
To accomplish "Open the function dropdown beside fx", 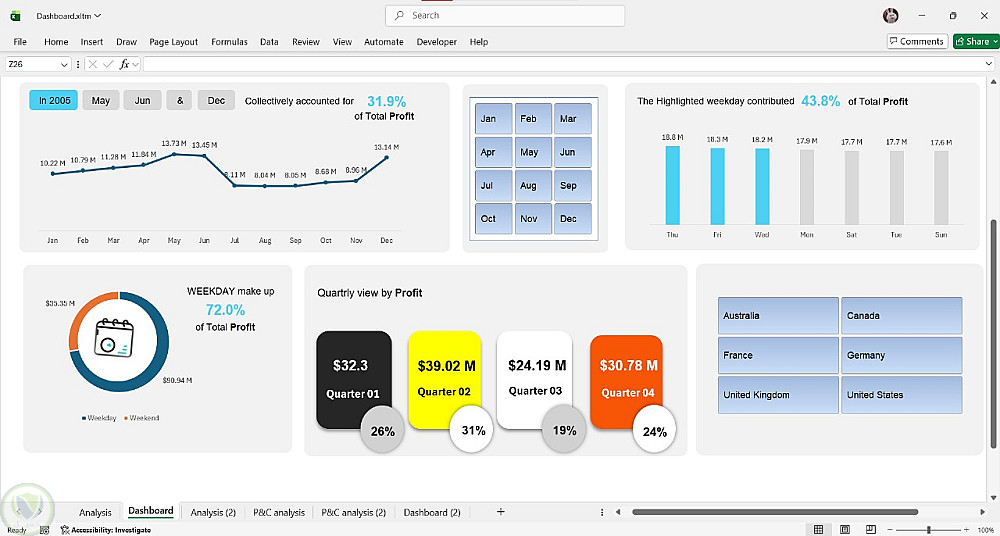I will coord(135,64).
